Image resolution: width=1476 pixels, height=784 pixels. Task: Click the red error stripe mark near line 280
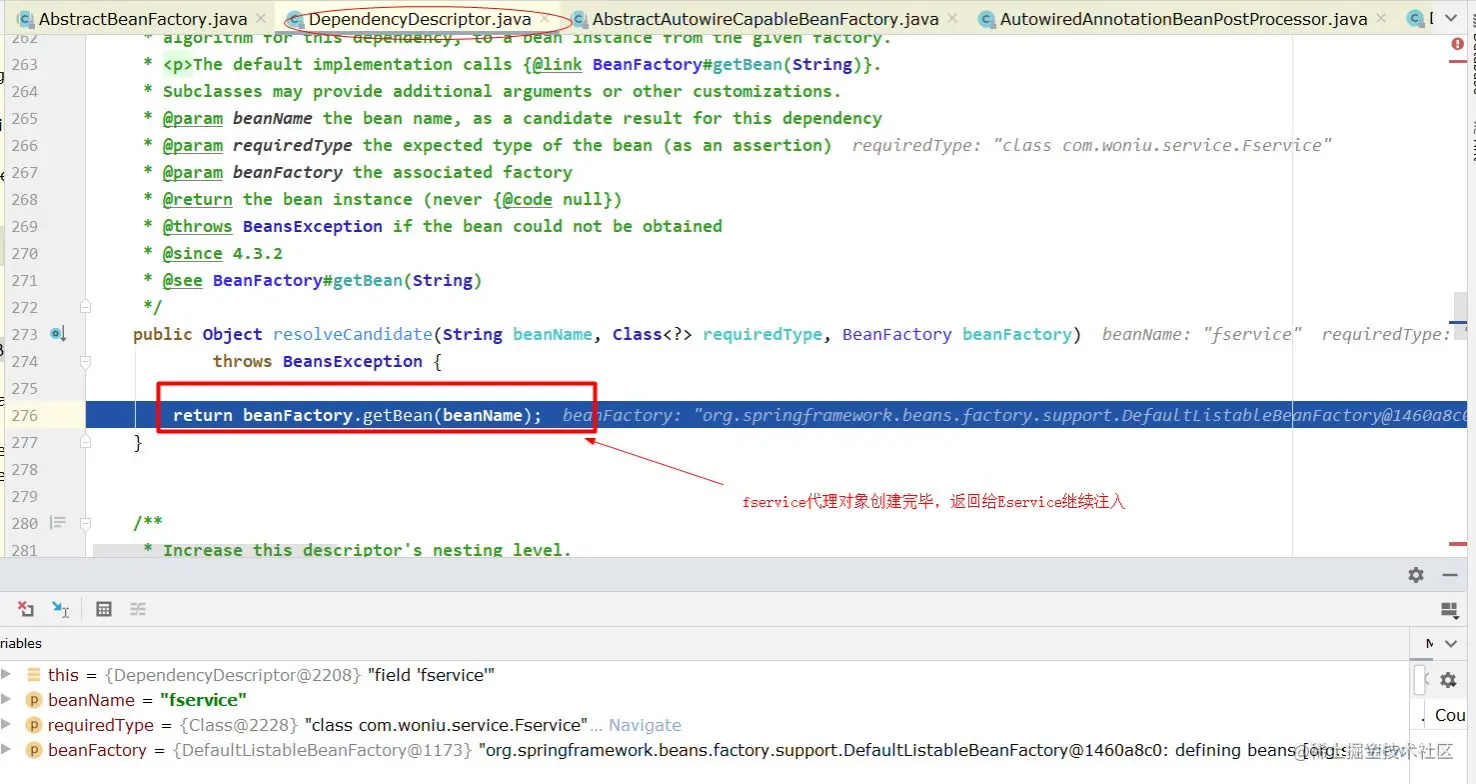[x=1459, y=545]
